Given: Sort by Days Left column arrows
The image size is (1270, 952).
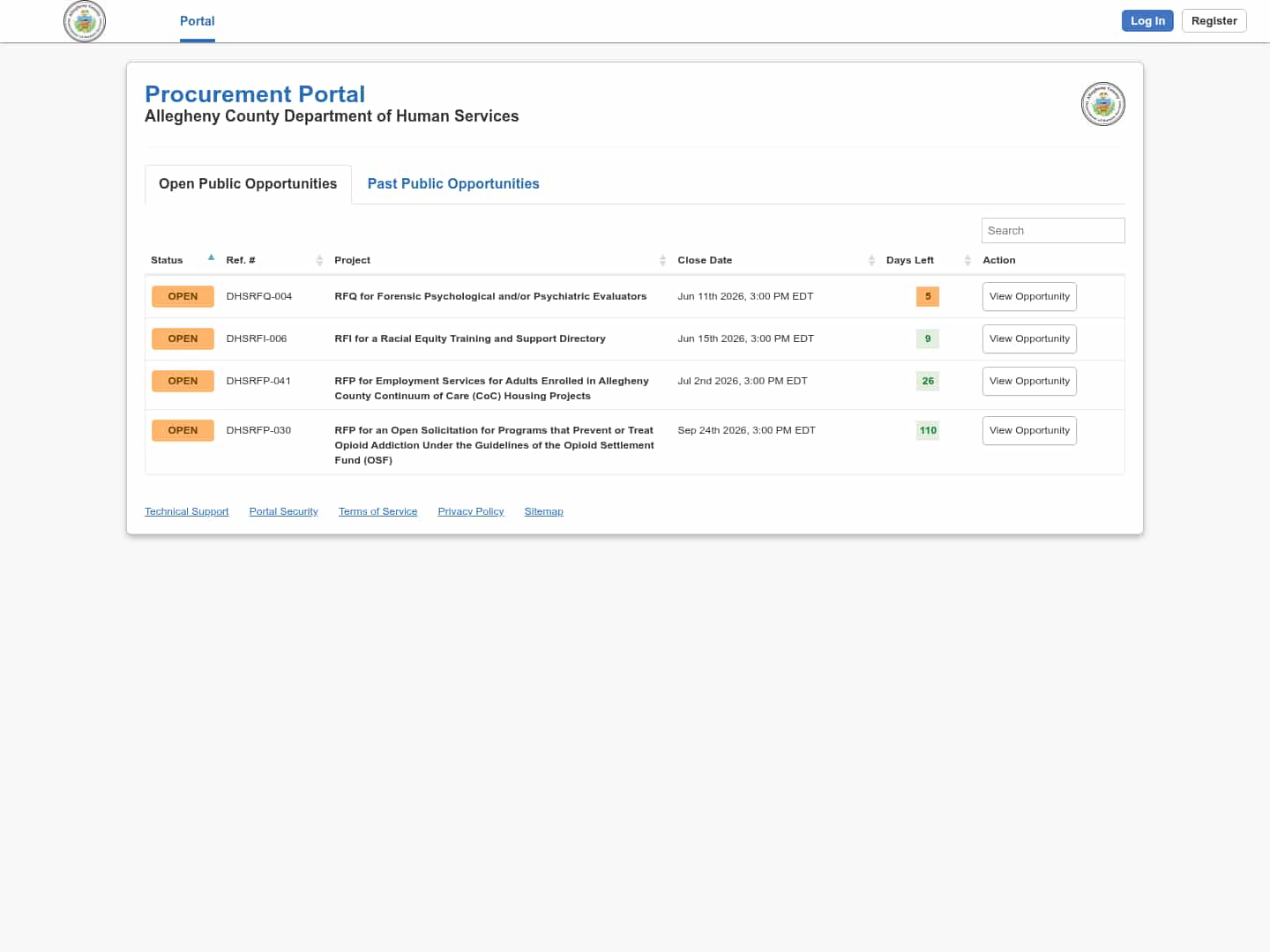Looking at the screenshot, I should pyautogui.click(x=967, y=260).
